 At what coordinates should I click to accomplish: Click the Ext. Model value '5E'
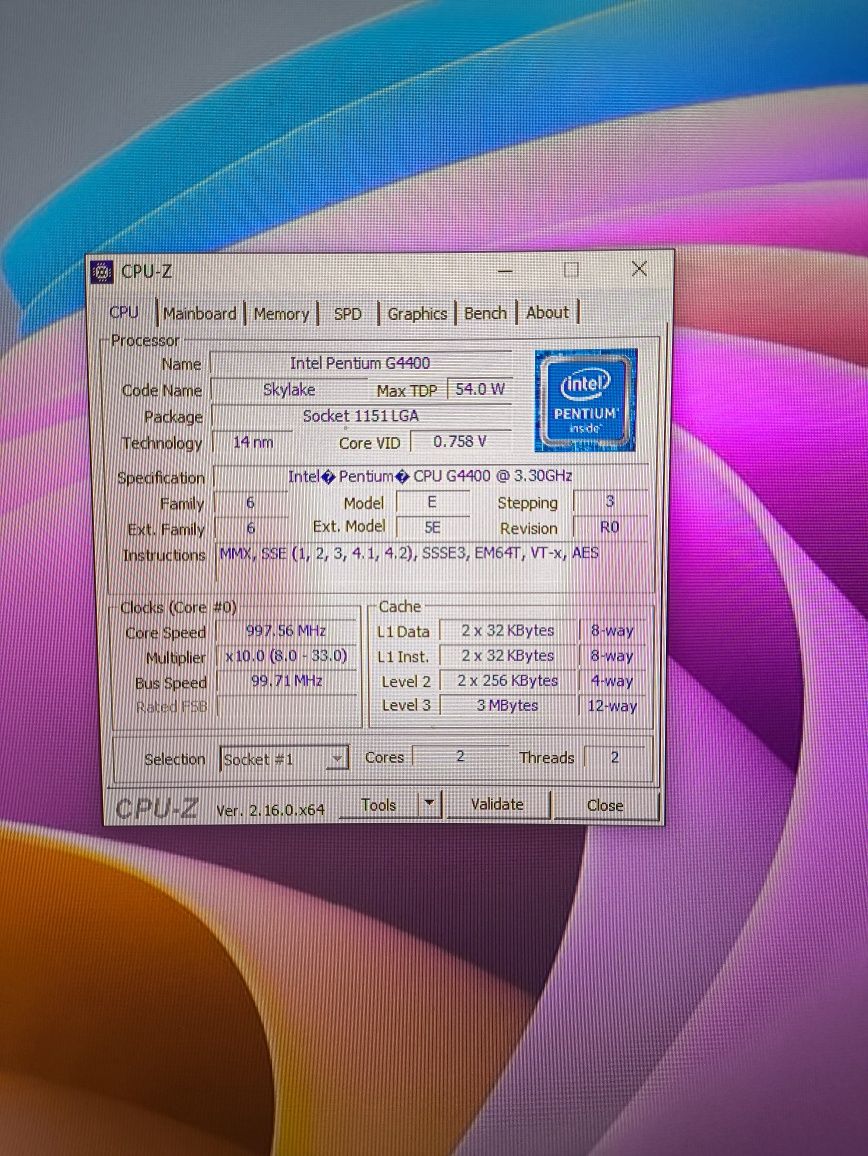coord(432,528)
